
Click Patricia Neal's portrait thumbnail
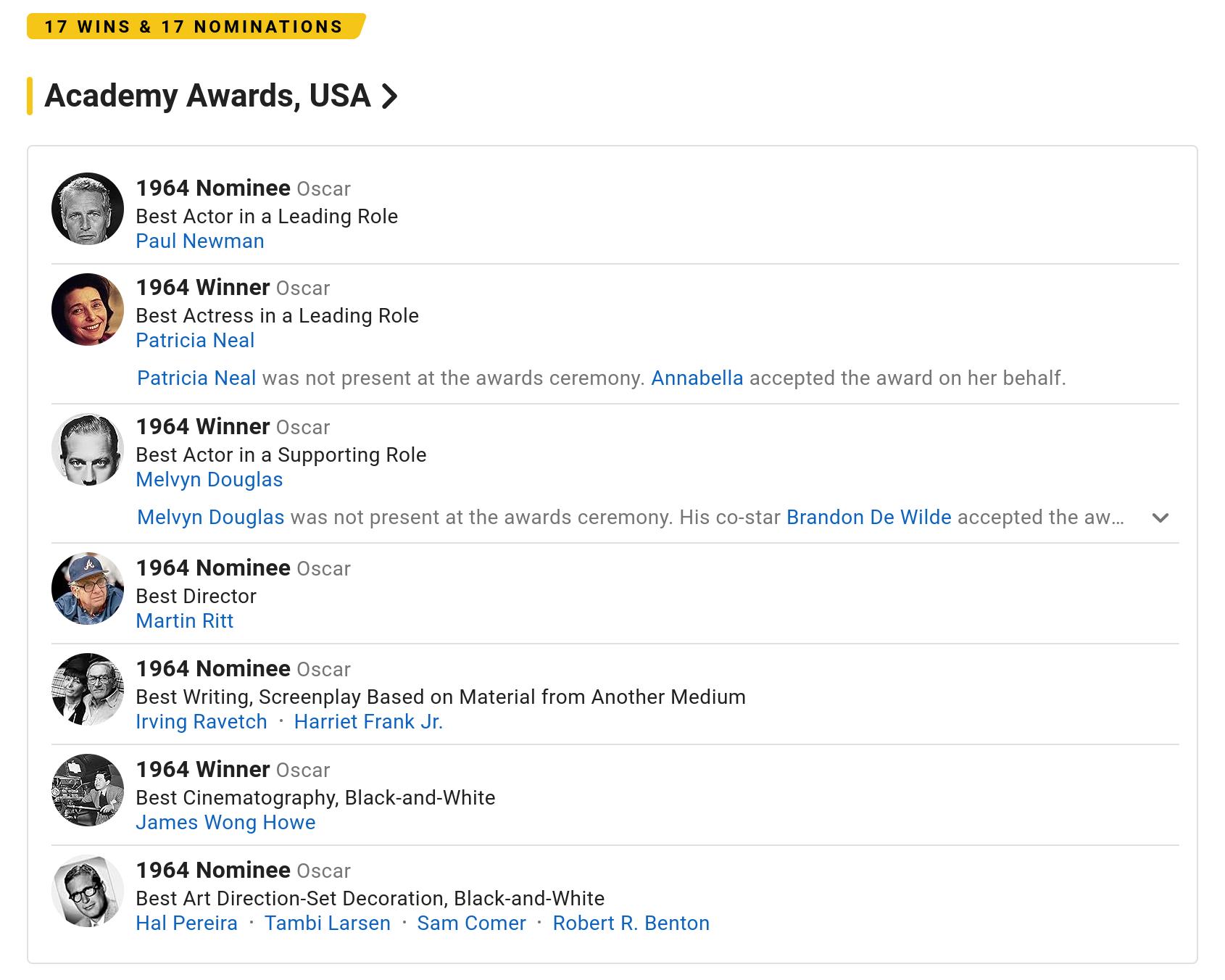(88, 310)
